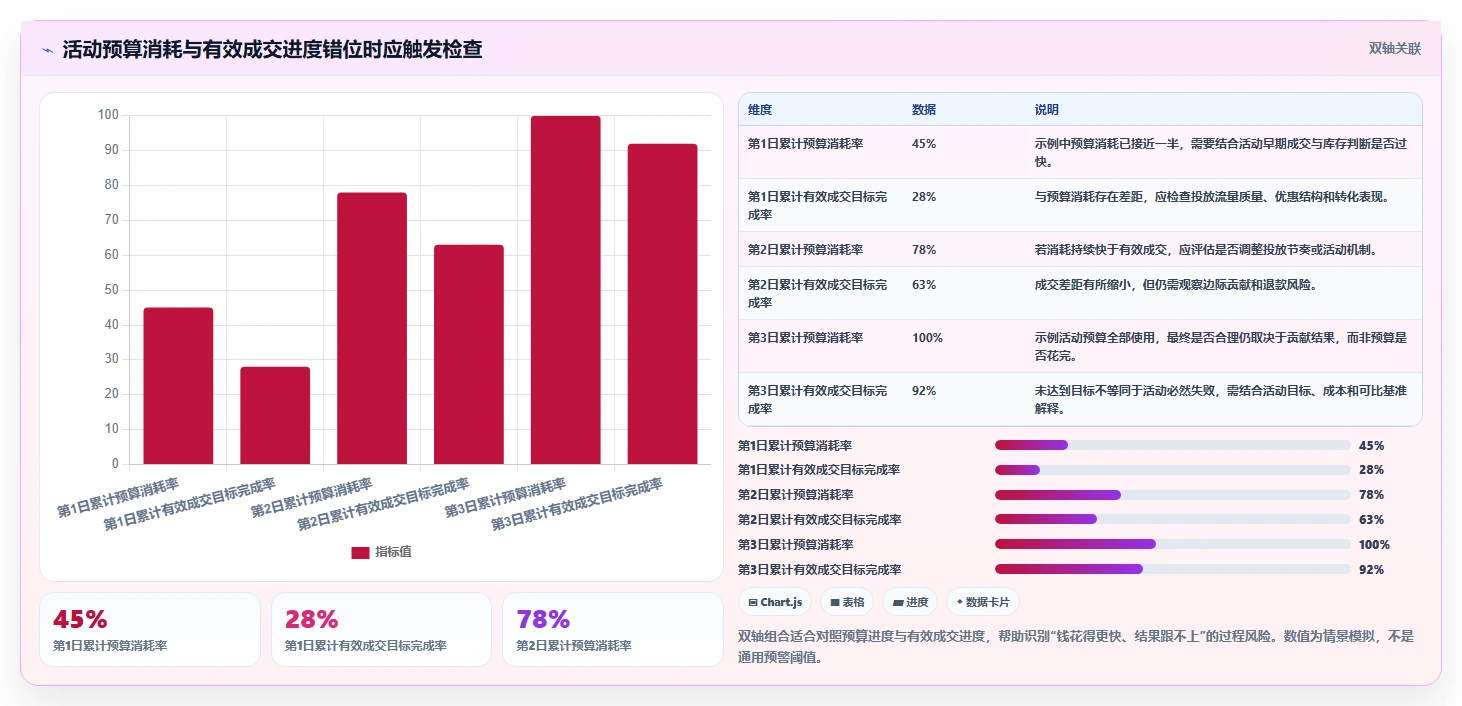Click the x-axis label 第1日累计预算消耗率 under the chart
The image size is (1462, 706).
click(x=118, y=497)
